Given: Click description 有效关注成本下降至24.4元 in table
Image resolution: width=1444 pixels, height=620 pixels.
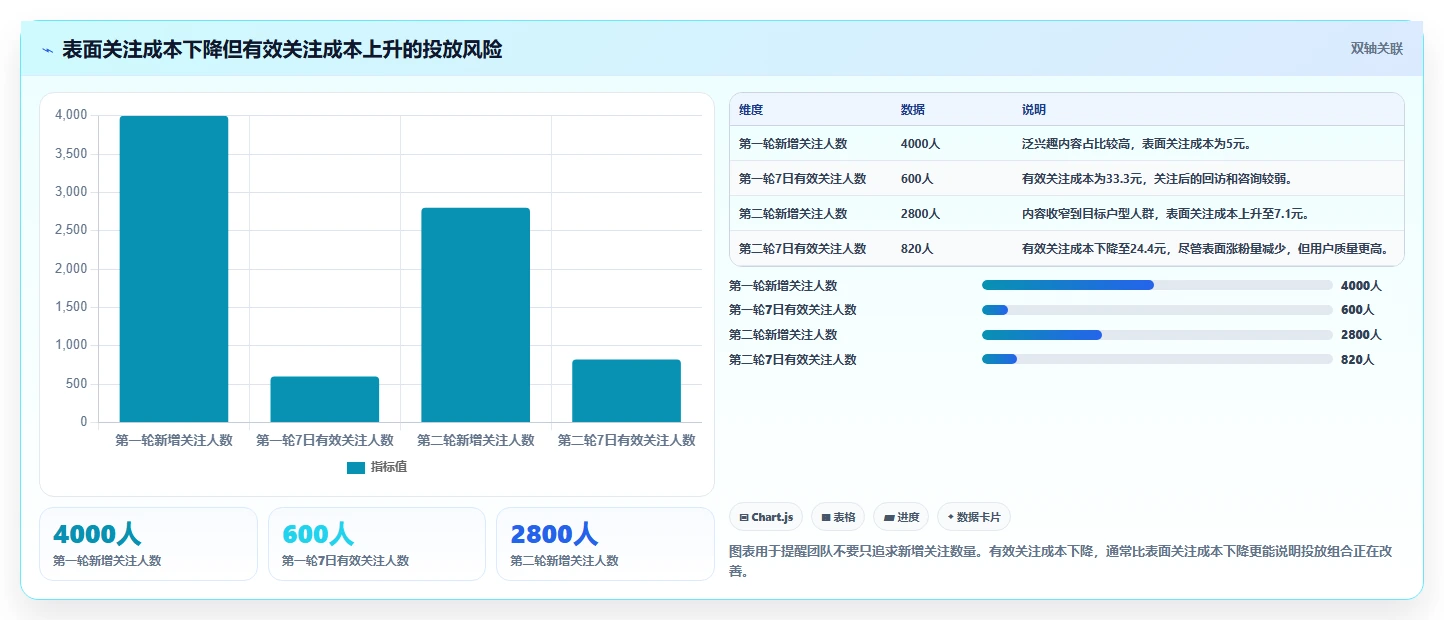Looking at the screenshot, I should pyautogui.click(x=1206, y=249).
